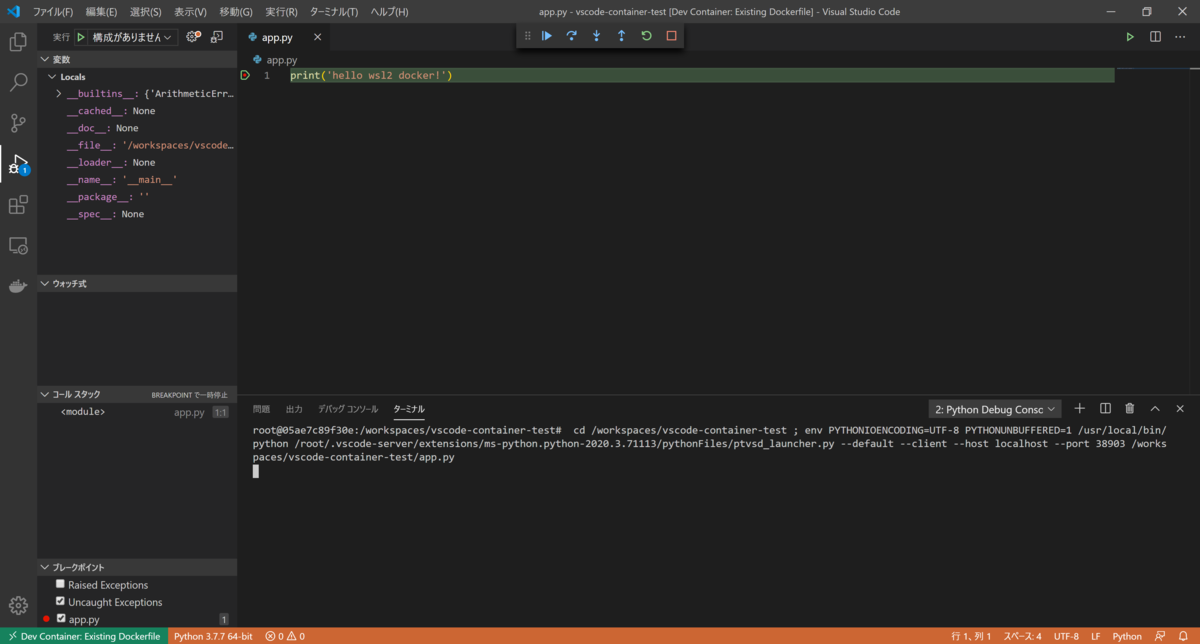Screen dimensions: 1200x644
Task: Restart the debug session
Action: click(x=646, y=36)
